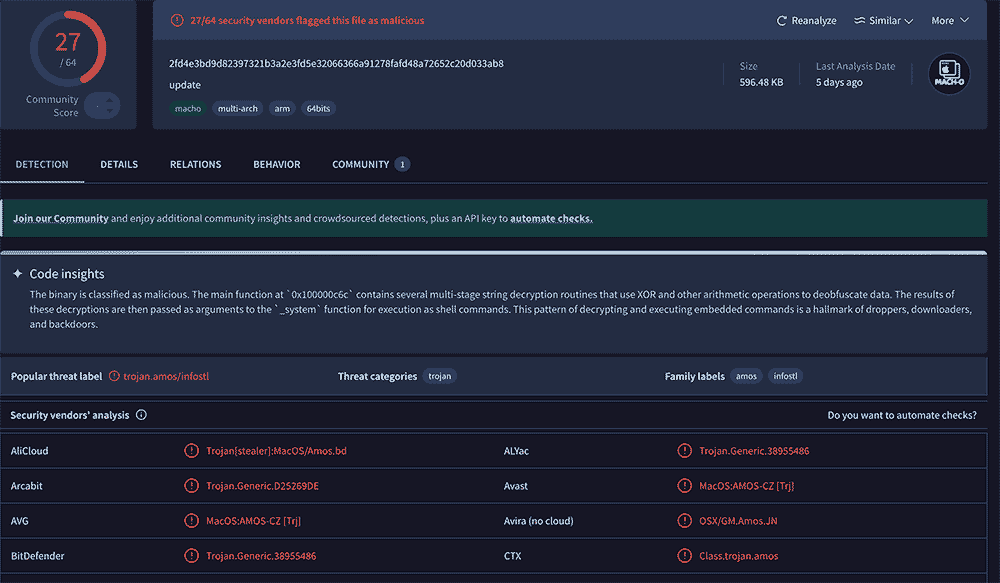
Task: Click the info icon beside Security vendors' analysis
Action: coord(141,415)
